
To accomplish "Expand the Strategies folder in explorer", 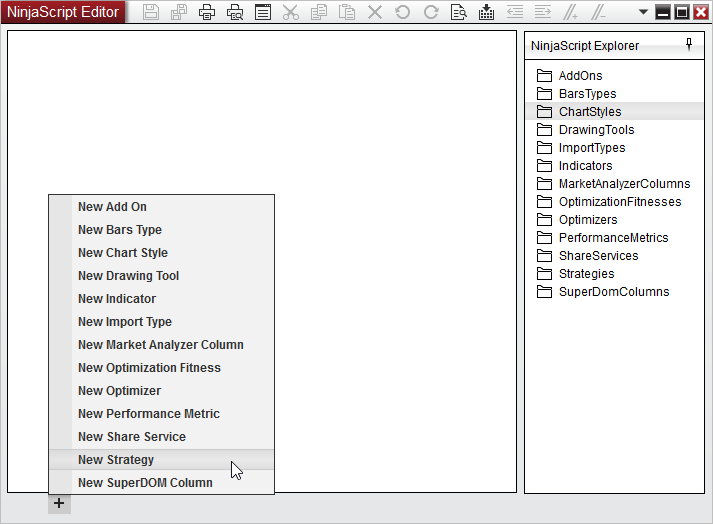I will coord(586,274).
